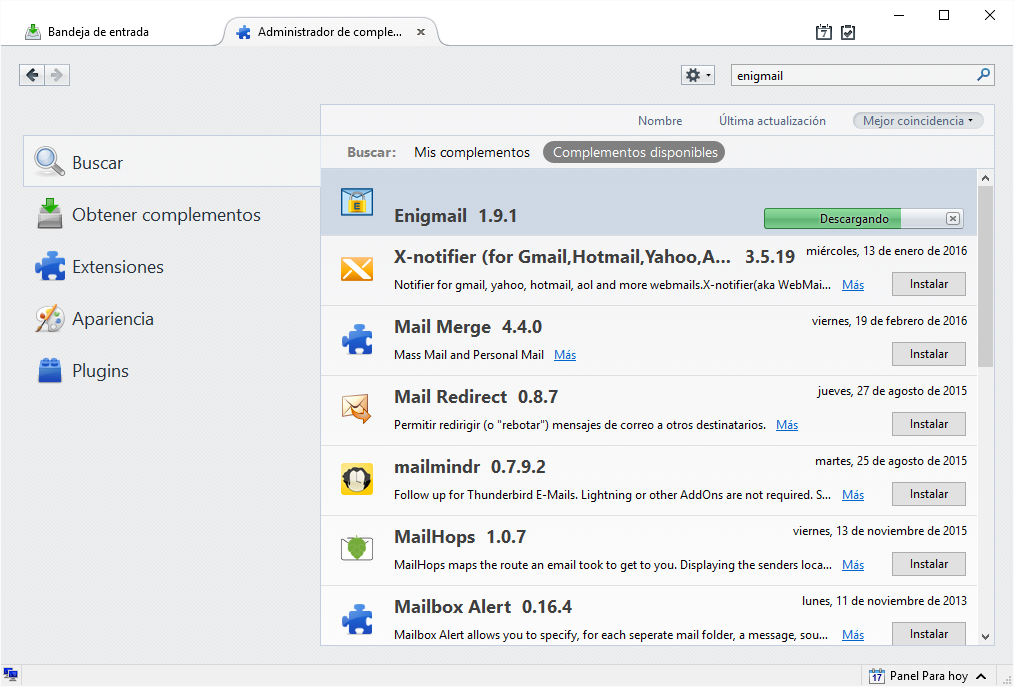1014x687 pixels.
Task: Click the results list scroll up arrow
Action: point(986,178)
